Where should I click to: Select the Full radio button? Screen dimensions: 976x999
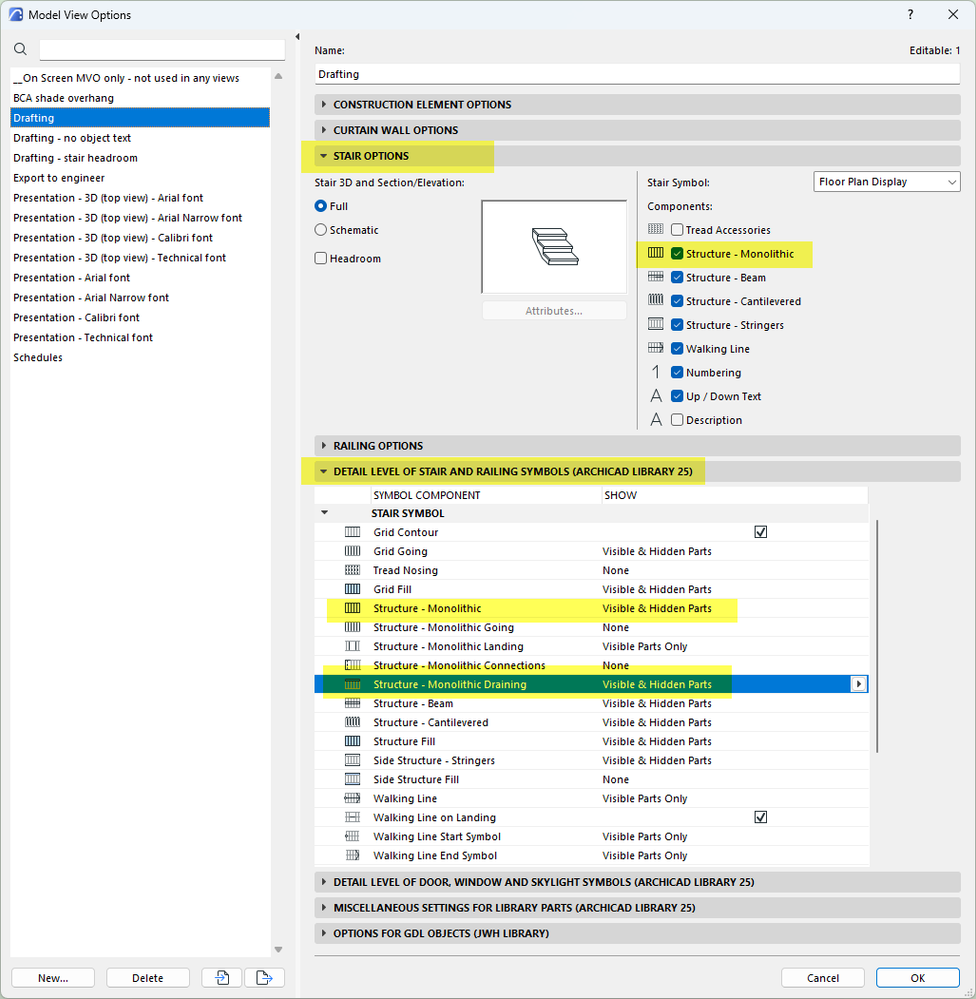point(320,206)
